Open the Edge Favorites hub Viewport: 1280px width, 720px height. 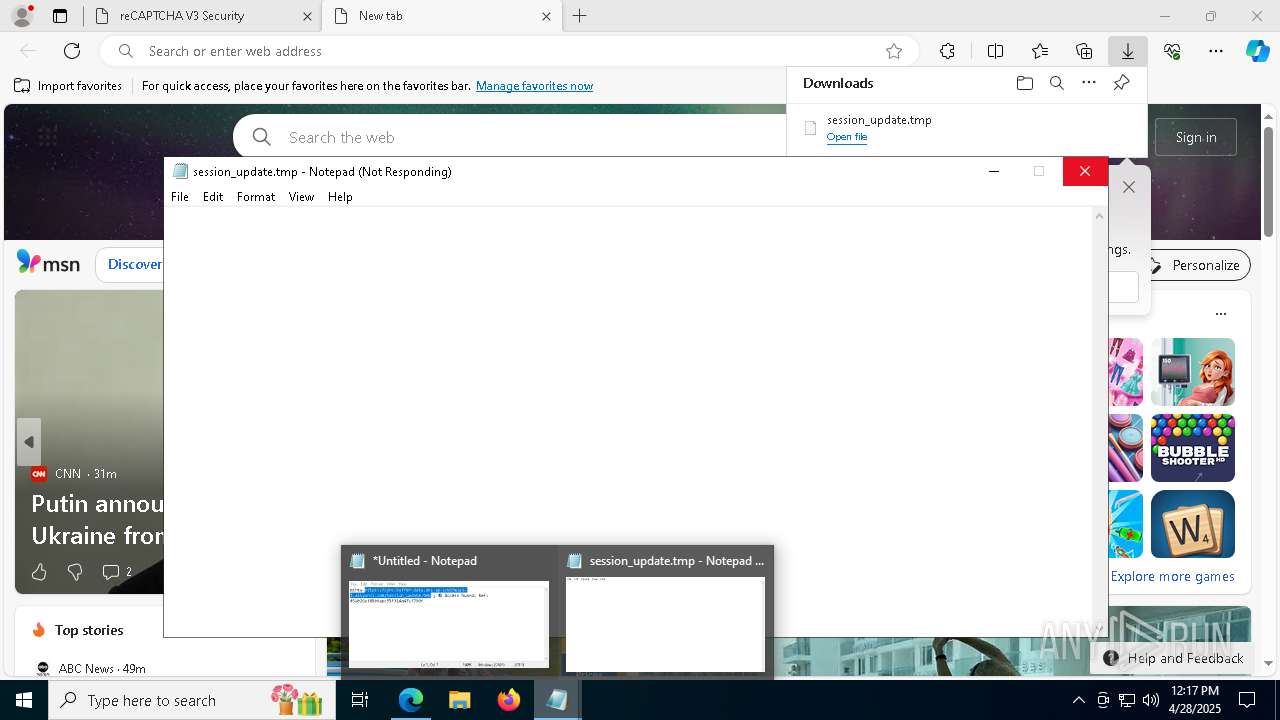(1040, 51)
